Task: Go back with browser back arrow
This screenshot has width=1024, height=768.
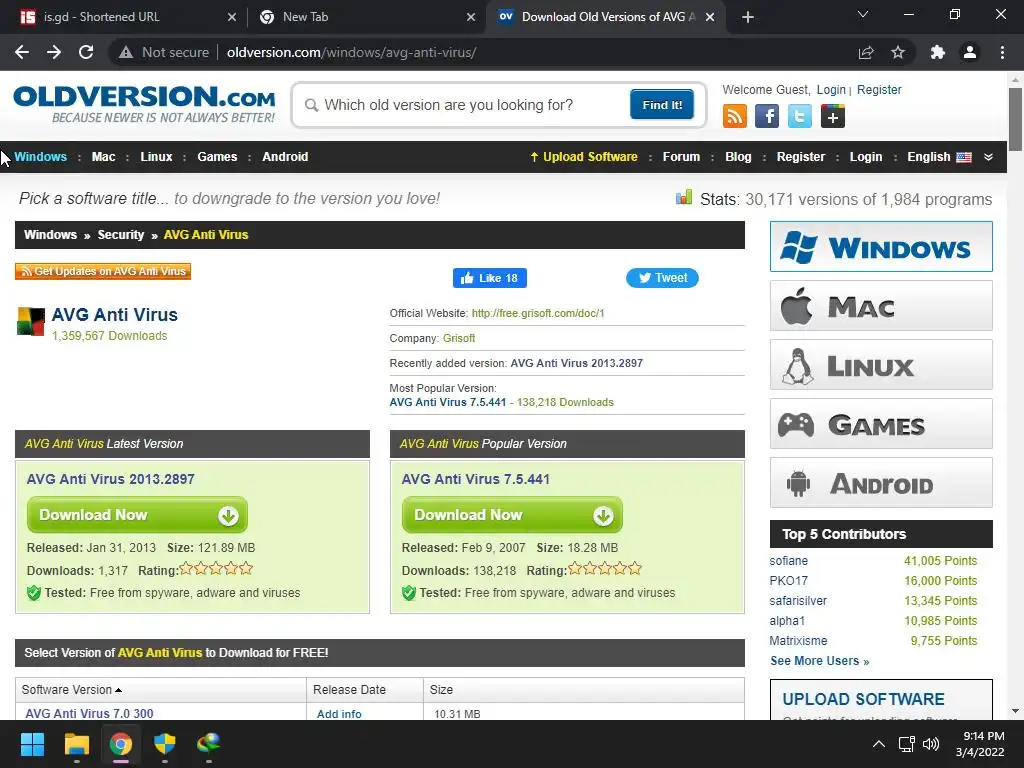Action: point(22,52)
